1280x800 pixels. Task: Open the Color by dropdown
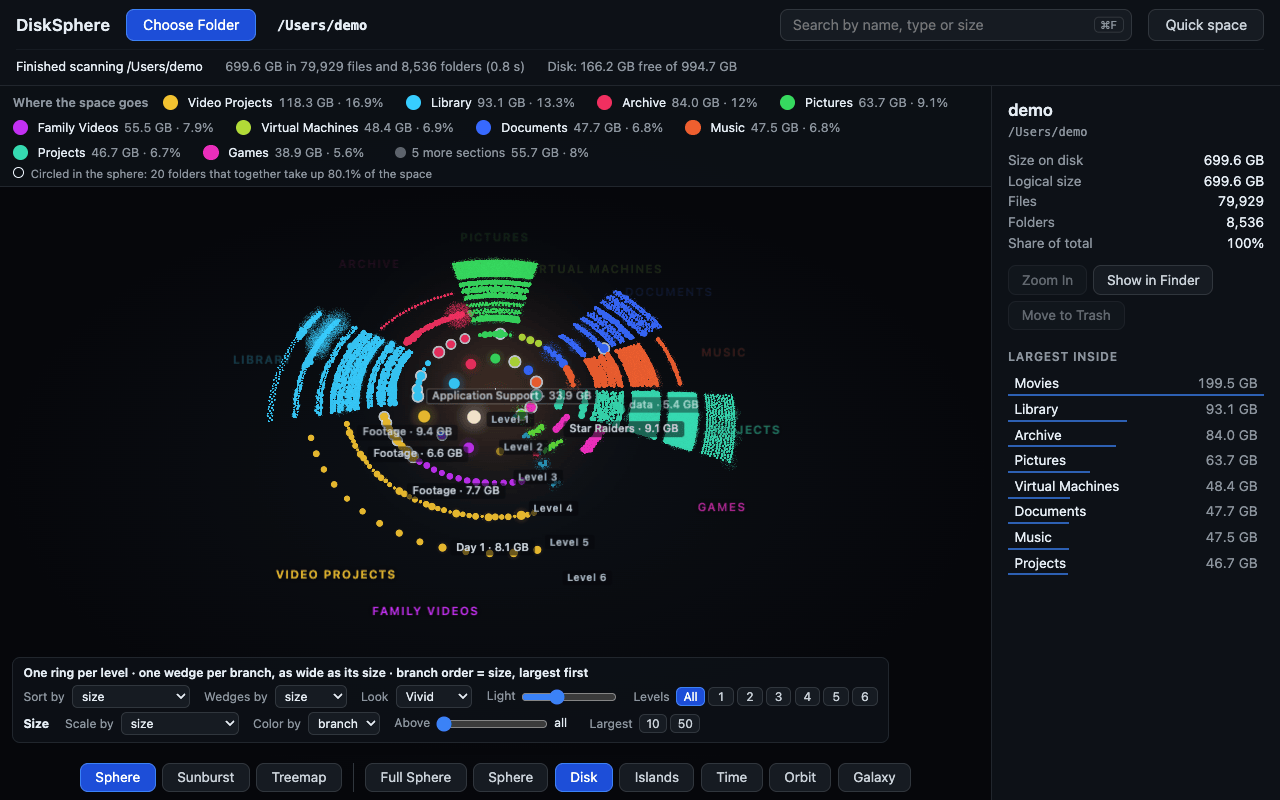pyautogui.click(x=344, y=724)
